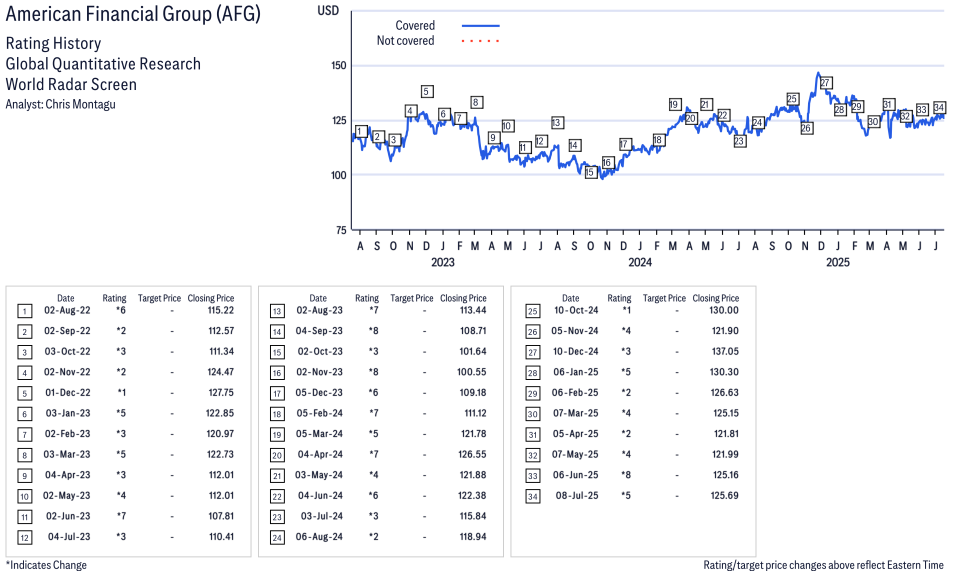This screenshot has height=571, width=955.
Task: Click the date cell '05-Mar-24'
Action: [x=319, y=434]
